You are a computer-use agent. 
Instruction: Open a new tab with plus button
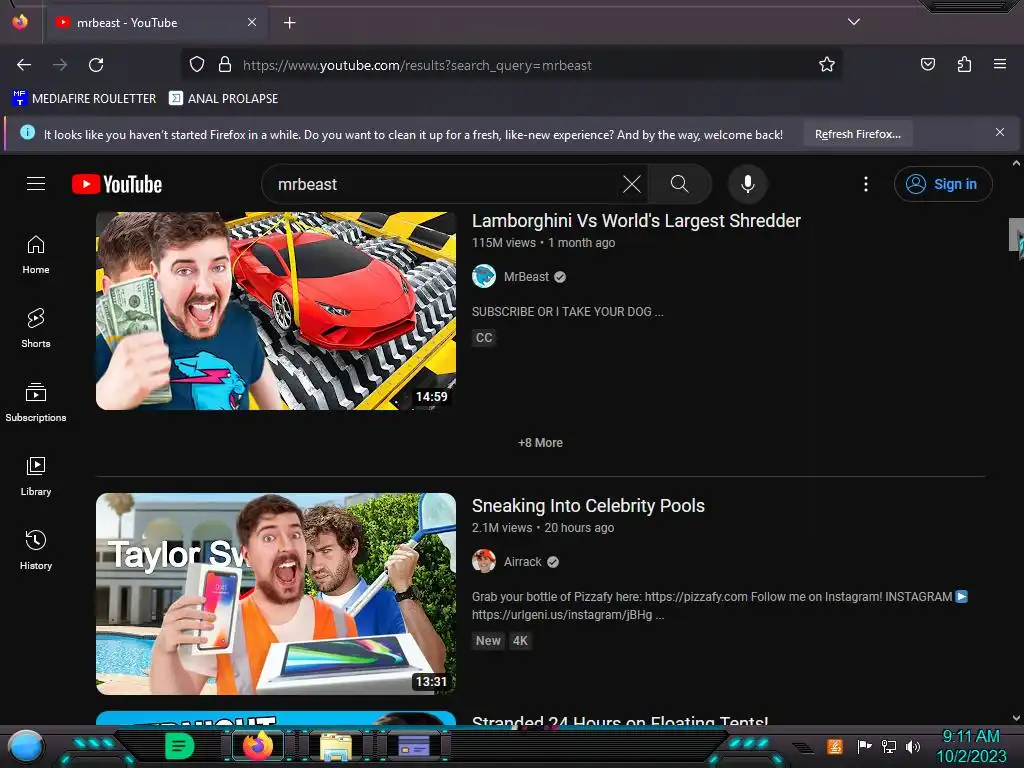pyautogui.click(x=289, y=23)
